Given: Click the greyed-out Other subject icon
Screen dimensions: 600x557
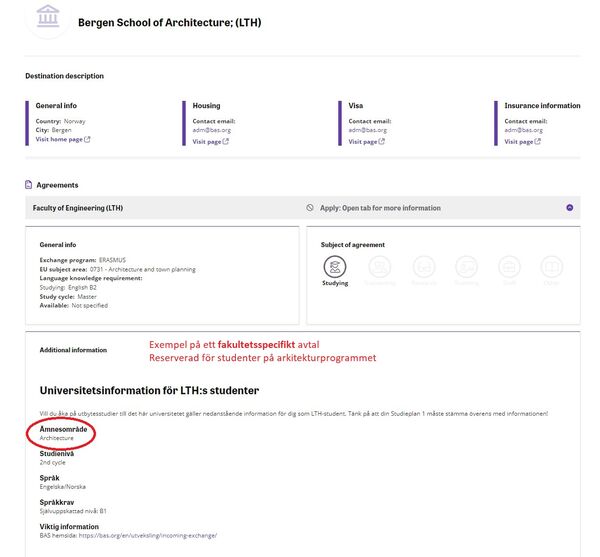Looking at the screenshot, I should 552,267.
